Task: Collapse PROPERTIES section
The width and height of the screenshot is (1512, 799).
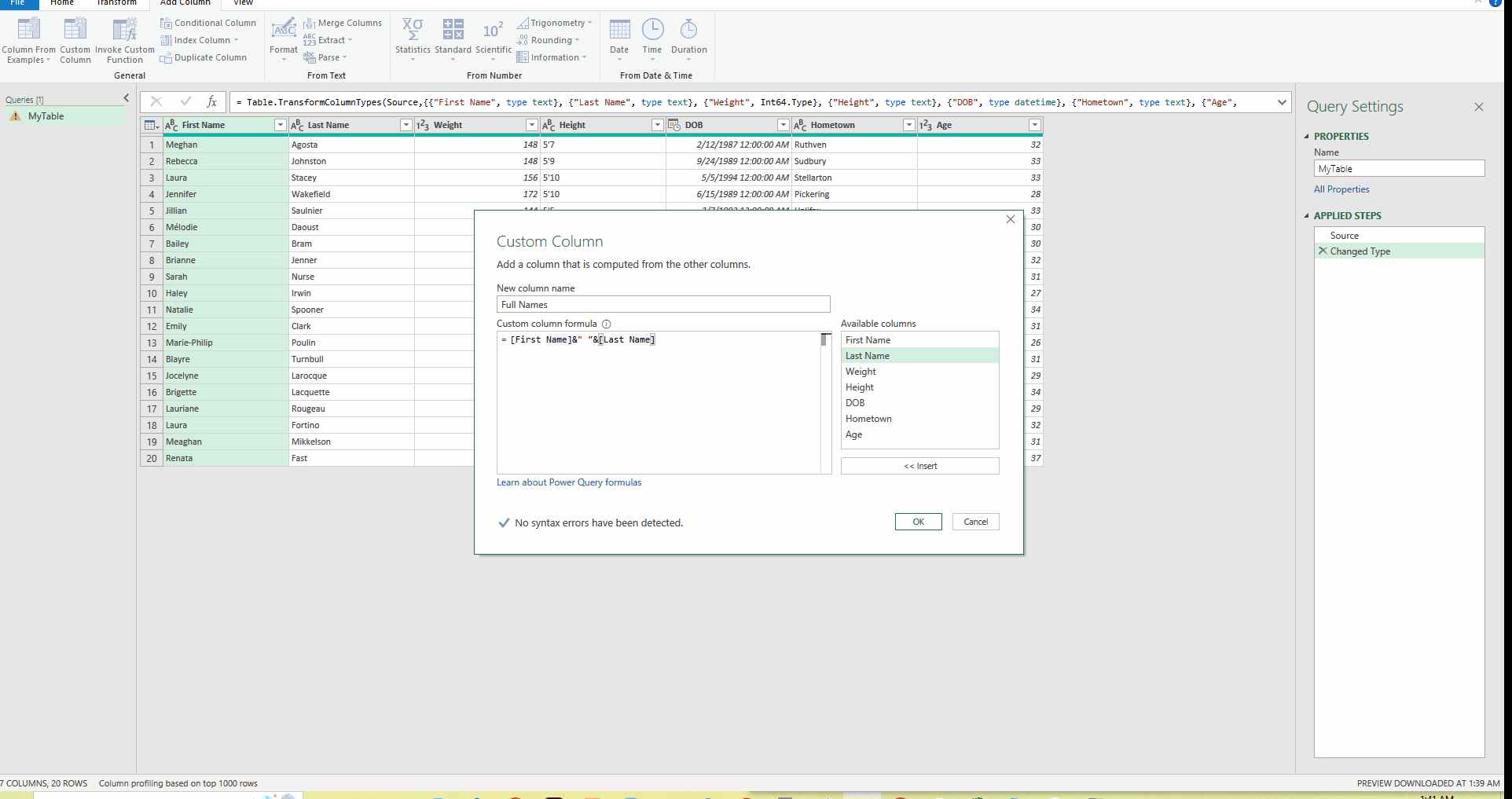Action: [1307, 136]
